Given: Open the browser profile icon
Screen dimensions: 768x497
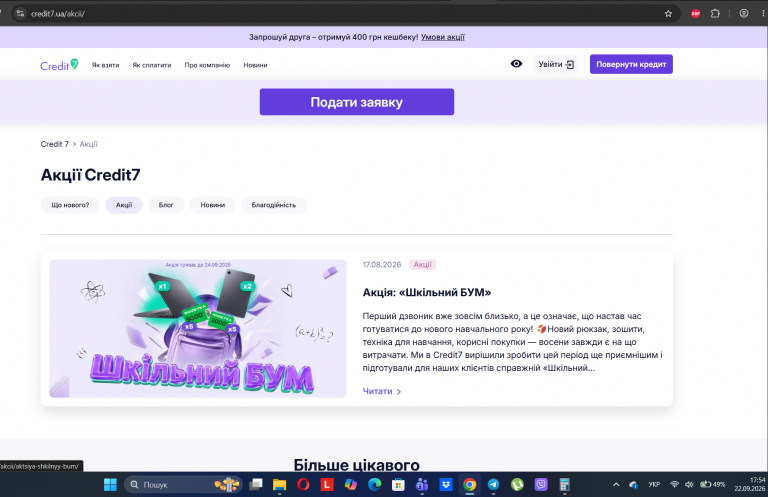Looking at the screenshot, I should coord(744,14).
